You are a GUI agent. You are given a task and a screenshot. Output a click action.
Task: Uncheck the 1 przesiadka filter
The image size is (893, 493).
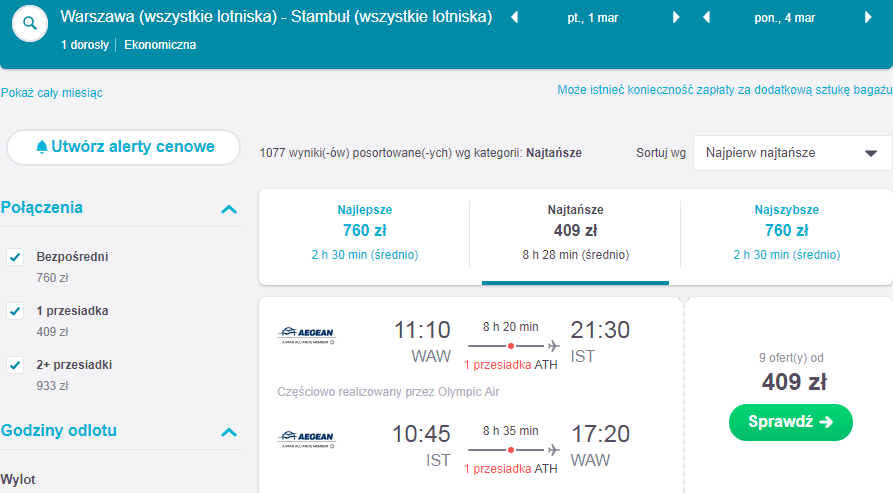click(x=15, y=311)
